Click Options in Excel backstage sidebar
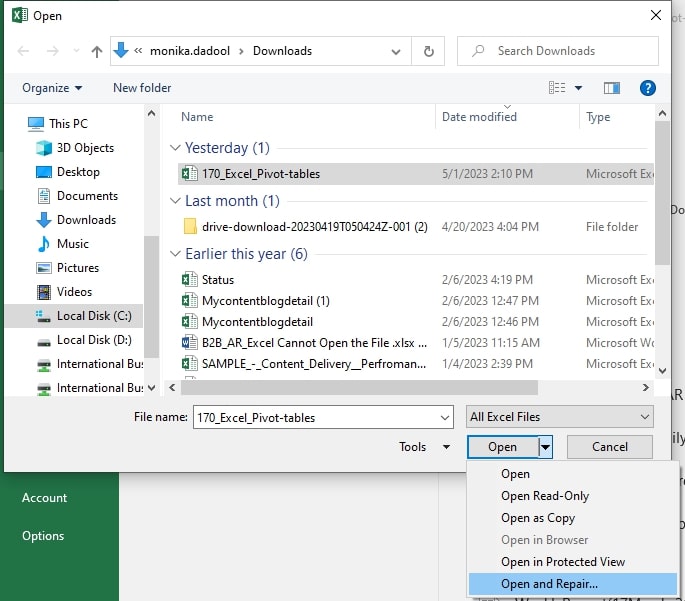The image size is (685, 601). click(43, 536)
